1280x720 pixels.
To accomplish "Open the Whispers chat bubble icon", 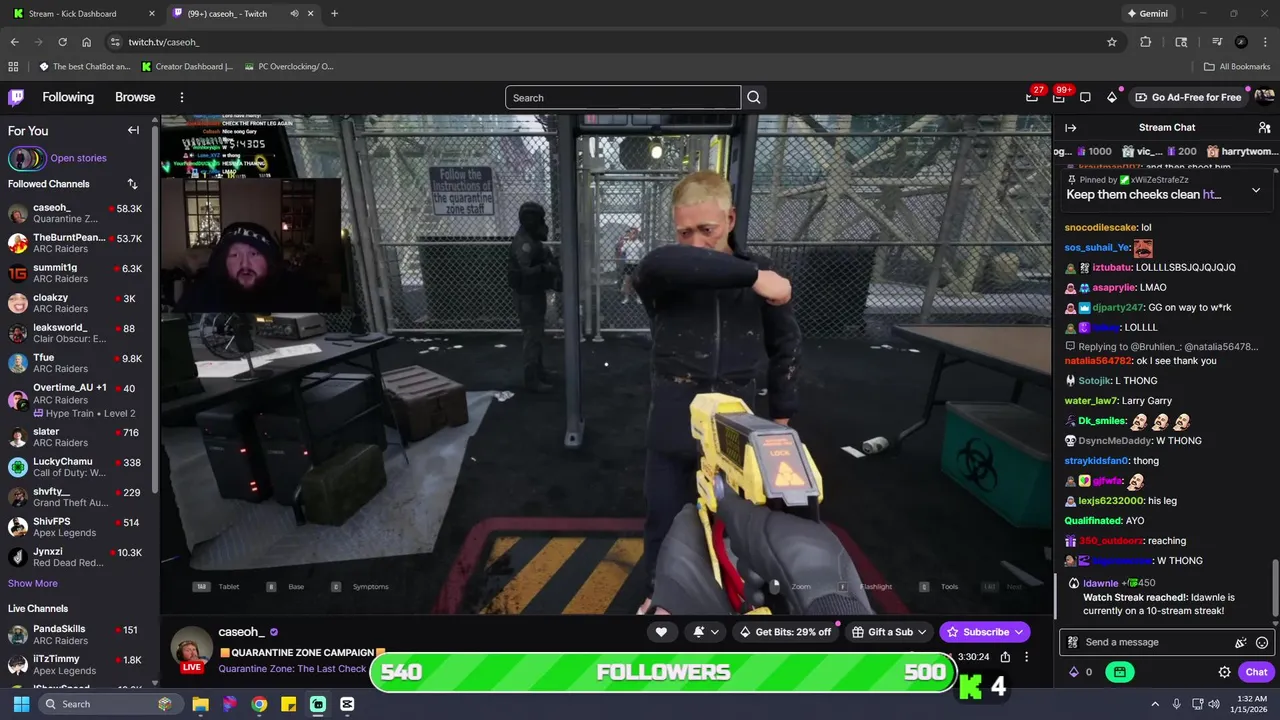I will coord(1085,97).
